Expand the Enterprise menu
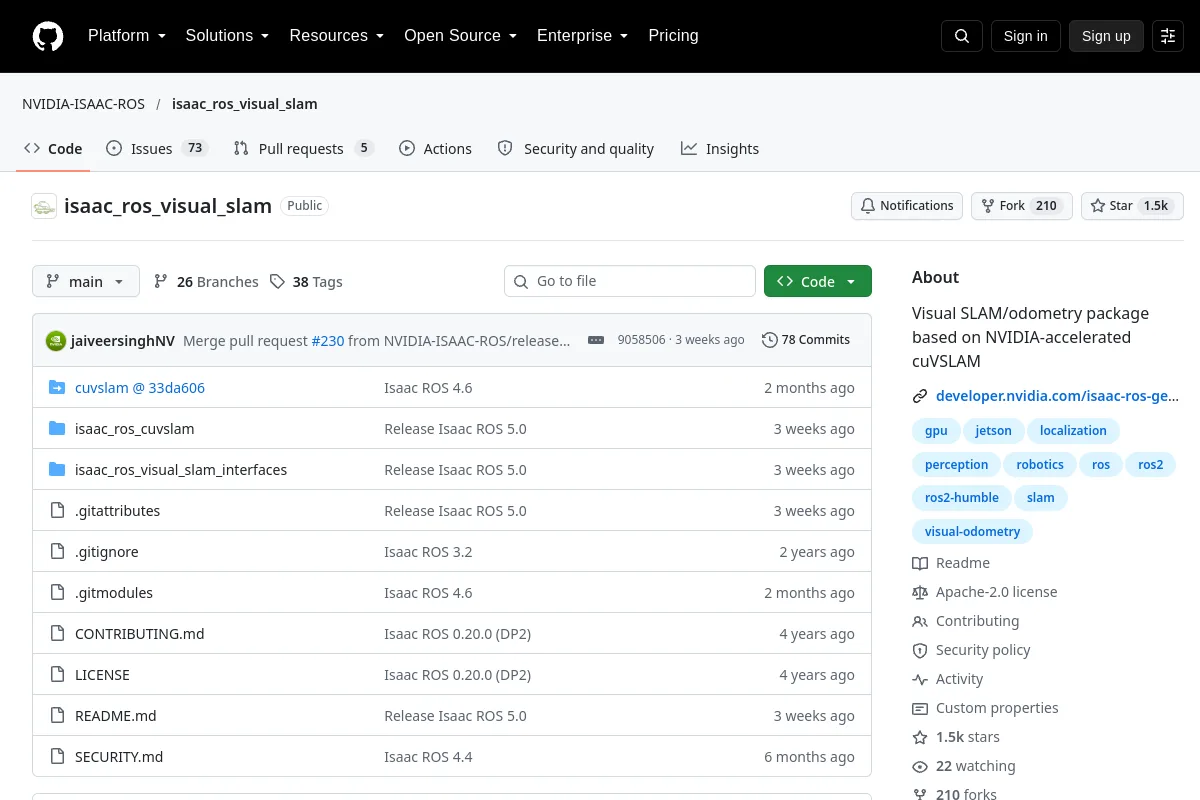This screenshot has width=1200, height=800. click(582, 36)
